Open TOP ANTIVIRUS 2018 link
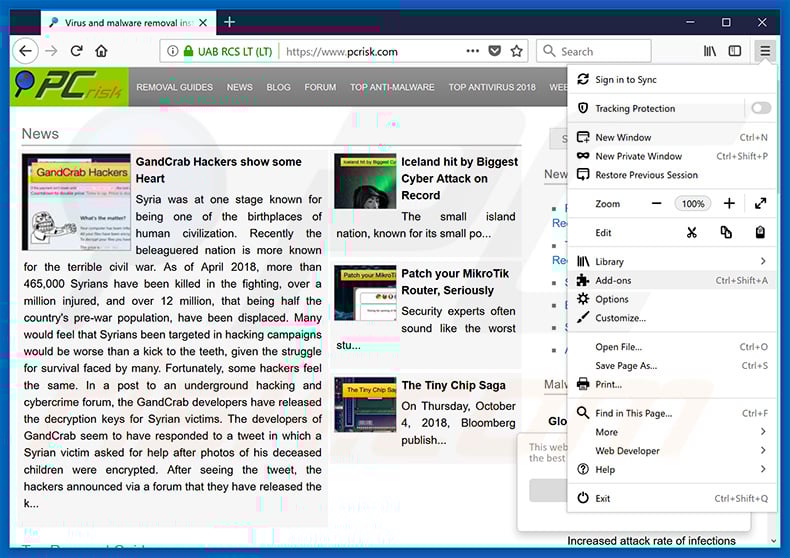The height and width of the screenshot is (558, 790). [492, 87]
